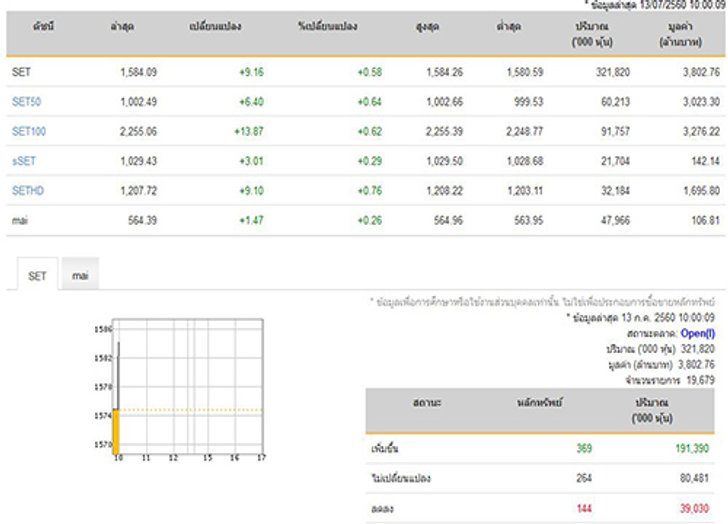Select SETHD value 1,695.80
The height and width of the screenshot is (524, 728).
[x=701, y=191]
